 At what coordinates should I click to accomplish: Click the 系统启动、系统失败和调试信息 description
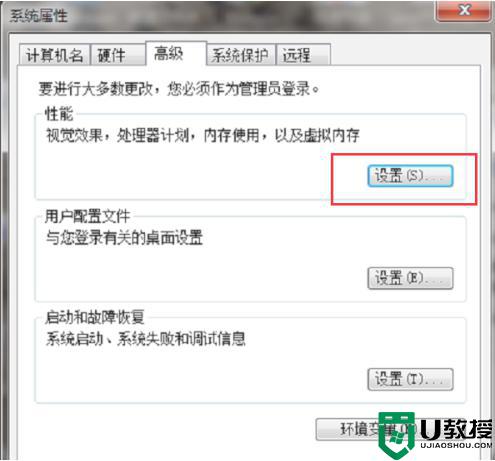click(x=146, y=339)
